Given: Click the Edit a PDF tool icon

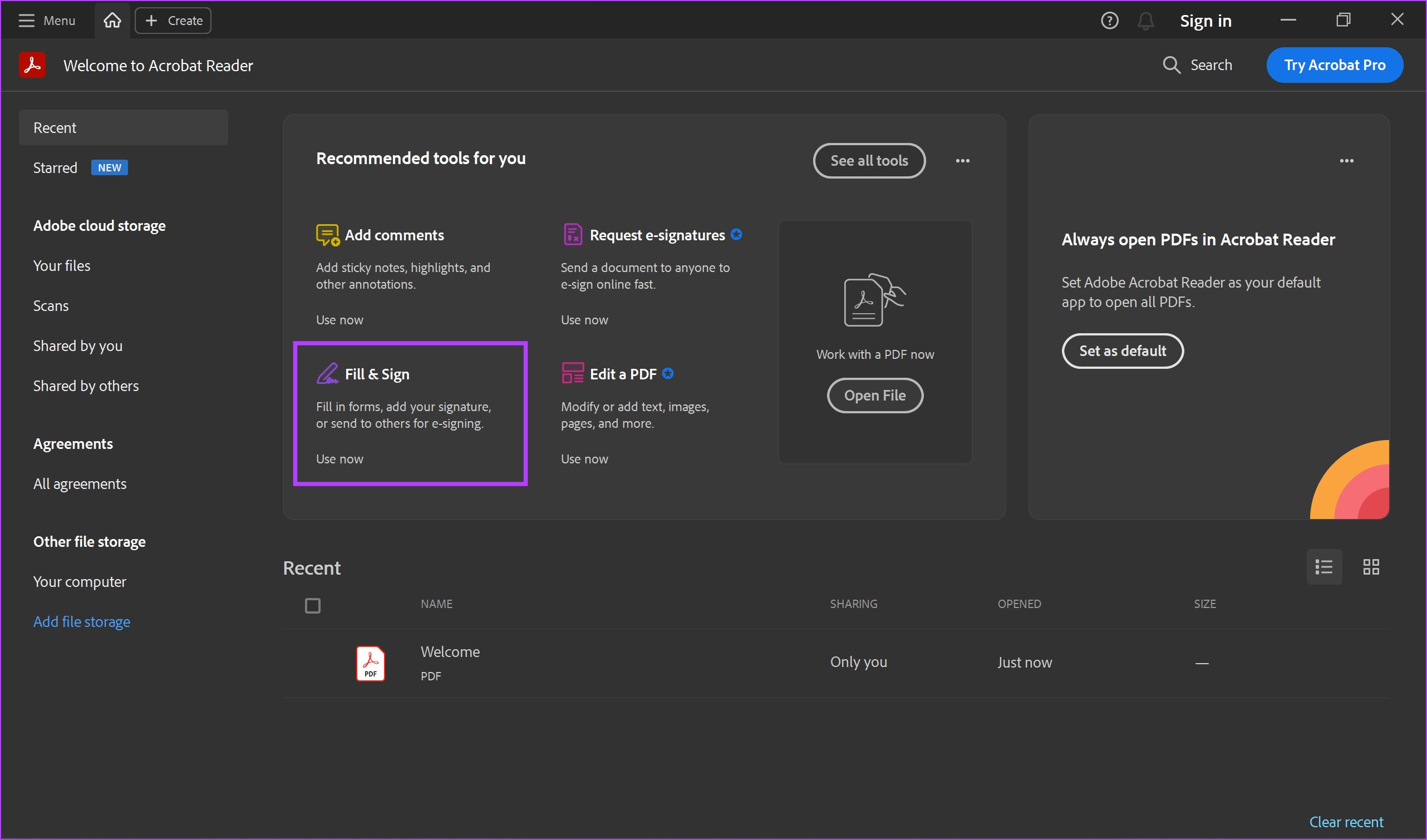Looking at the screenshot, I should pyautogui.click(x=573, y=374).
